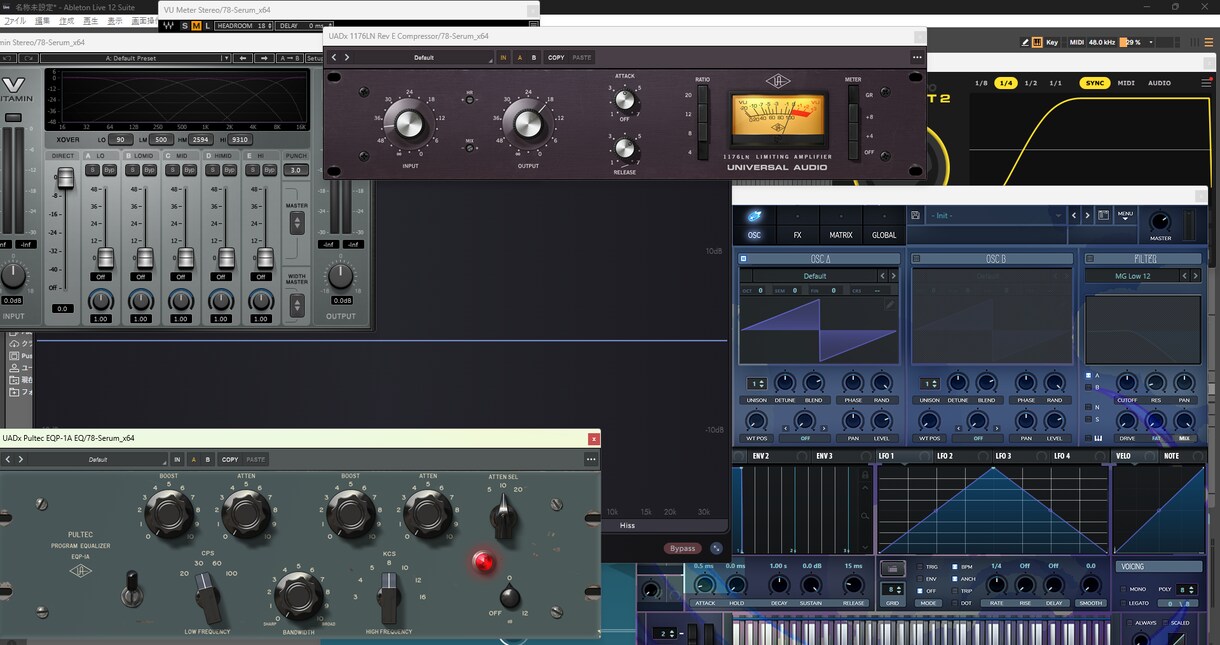Open the three-dot menu in Pultec window
Screen dimensions: 1220x645
pos(591,460)
